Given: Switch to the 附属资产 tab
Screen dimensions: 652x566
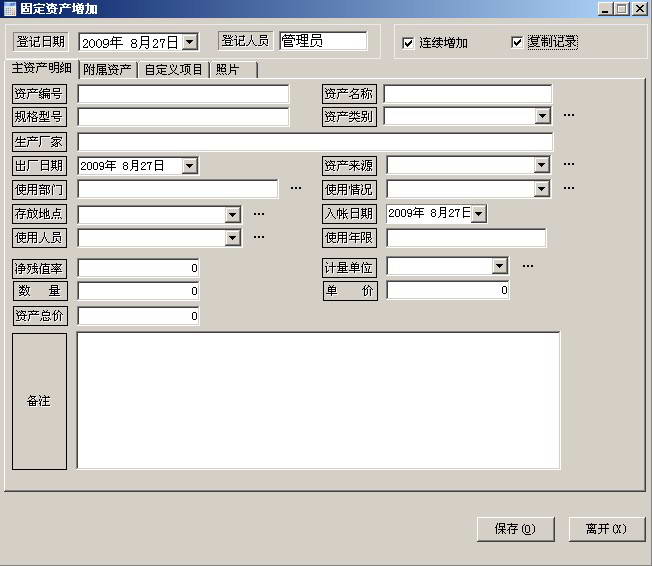Looking at the screenshot, I should [107, 70].
